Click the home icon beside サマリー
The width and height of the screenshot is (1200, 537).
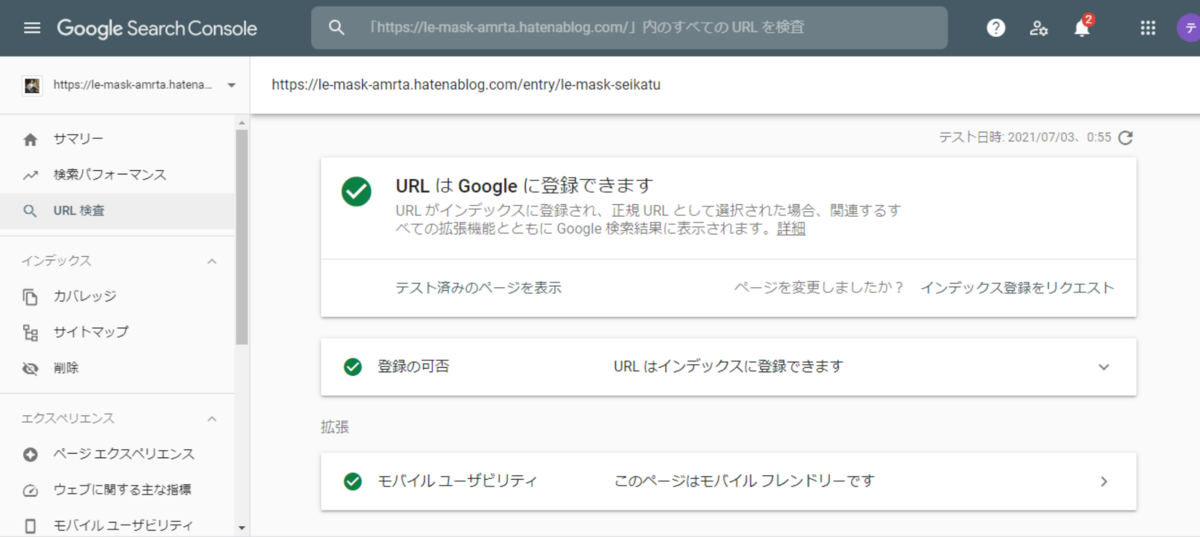pos(31,139)
